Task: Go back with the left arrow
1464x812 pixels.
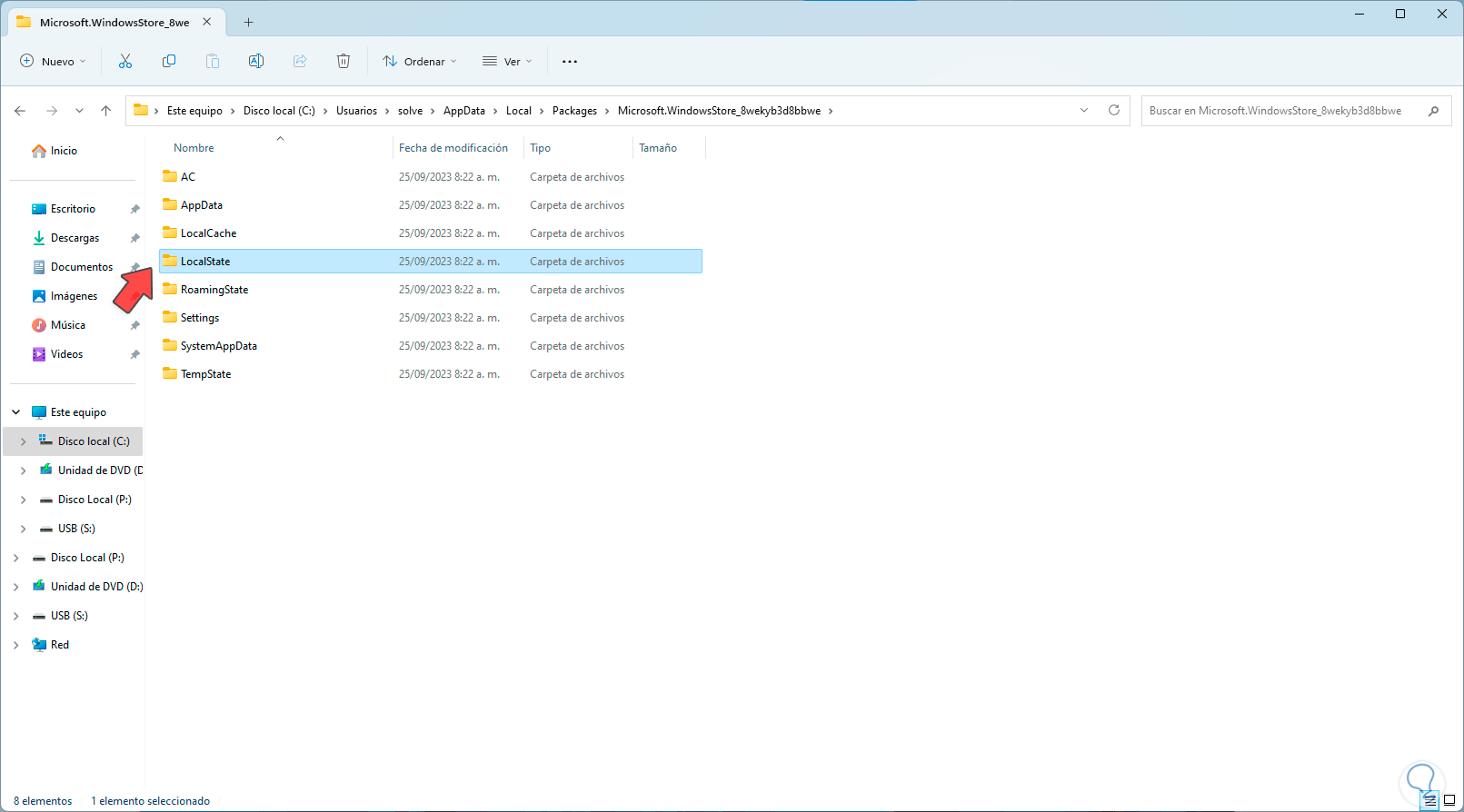Action: [x=20, y=111]
